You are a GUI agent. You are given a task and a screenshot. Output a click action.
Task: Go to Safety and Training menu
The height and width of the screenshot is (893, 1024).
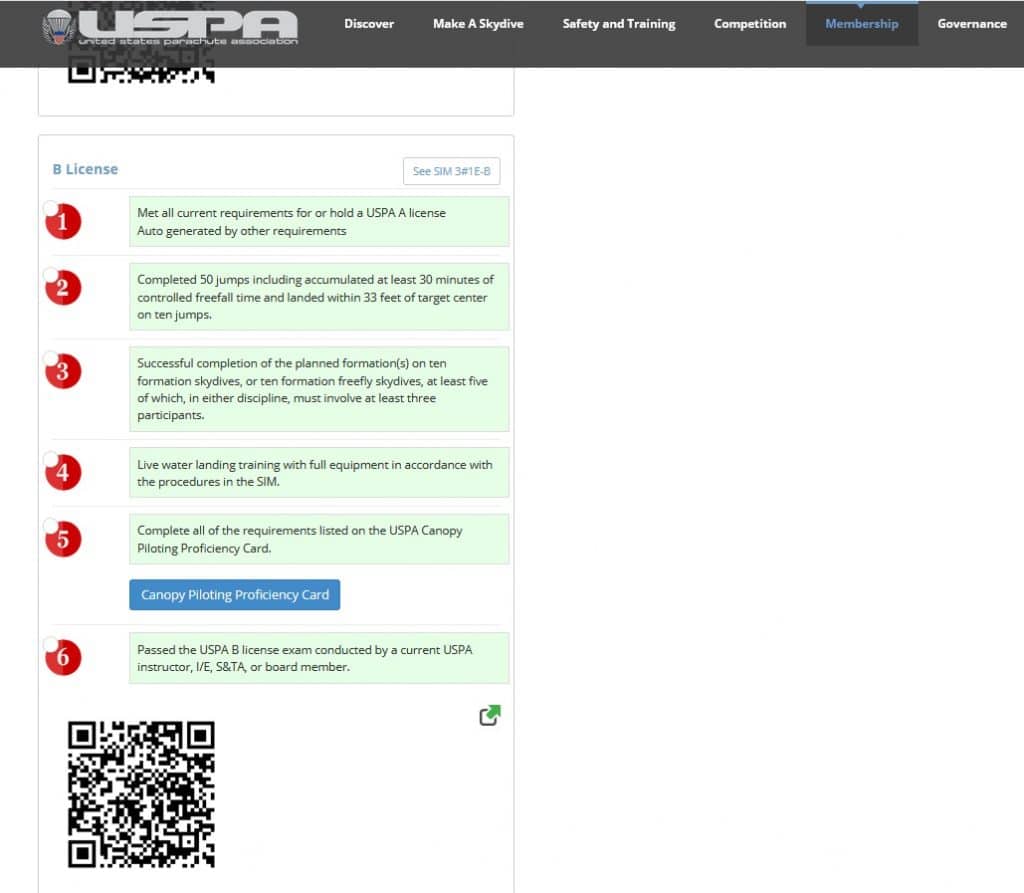click(619, 24)
